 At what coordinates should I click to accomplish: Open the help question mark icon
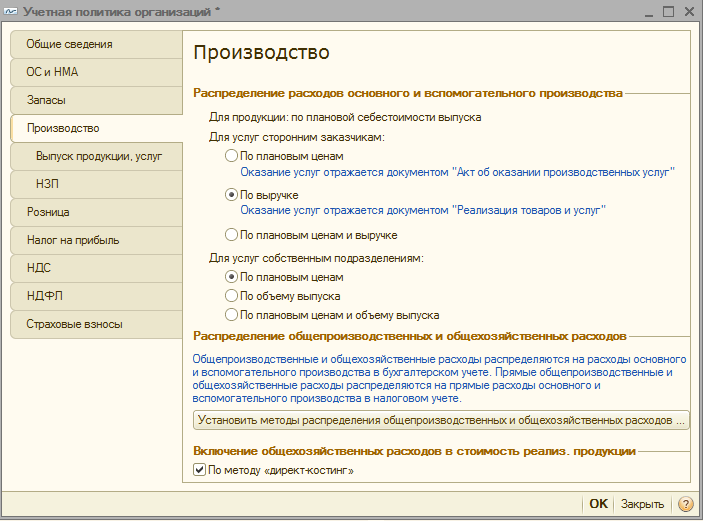(x=686, y=504)
